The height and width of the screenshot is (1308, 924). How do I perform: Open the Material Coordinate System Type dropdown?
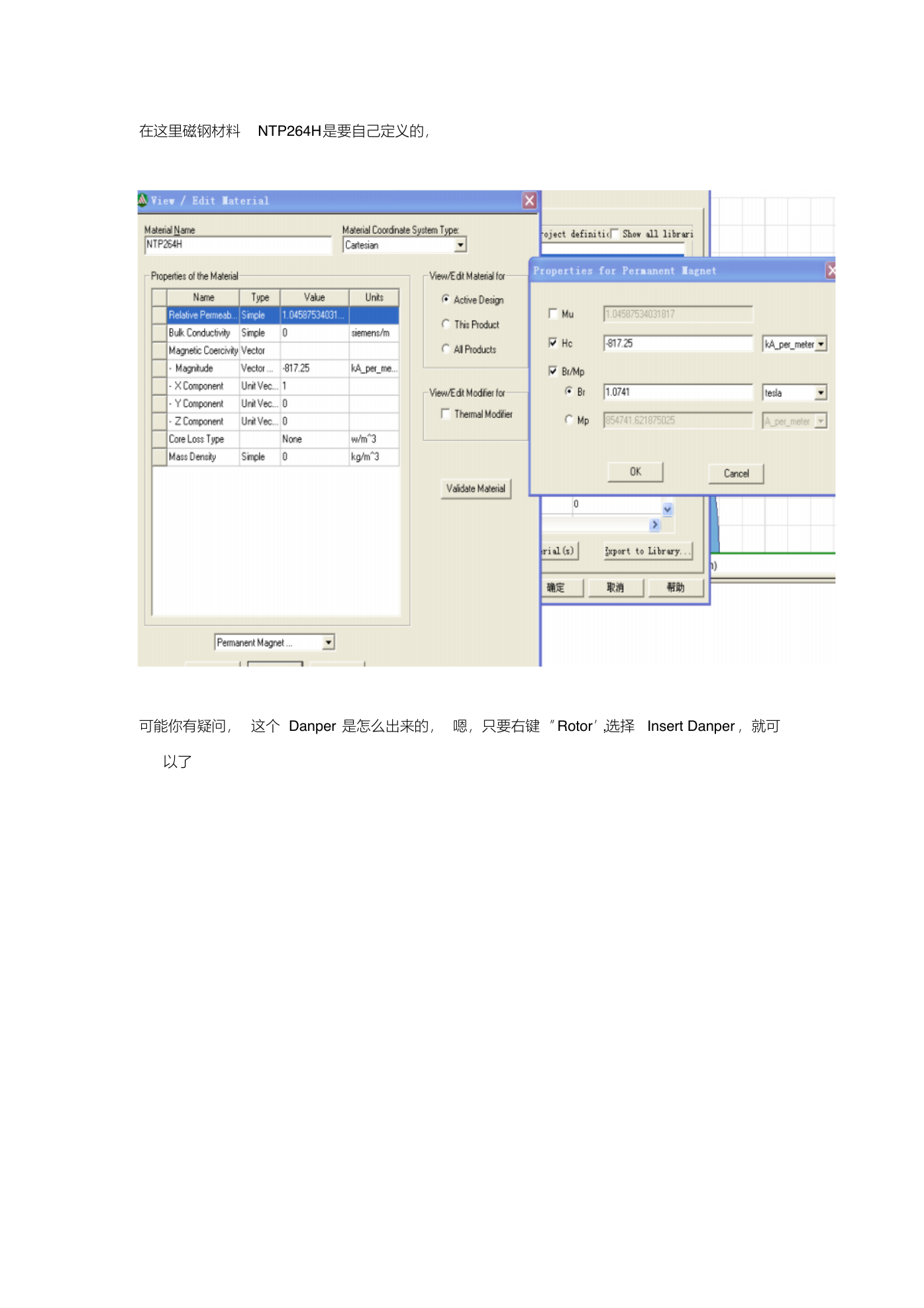tap(460, 245)
